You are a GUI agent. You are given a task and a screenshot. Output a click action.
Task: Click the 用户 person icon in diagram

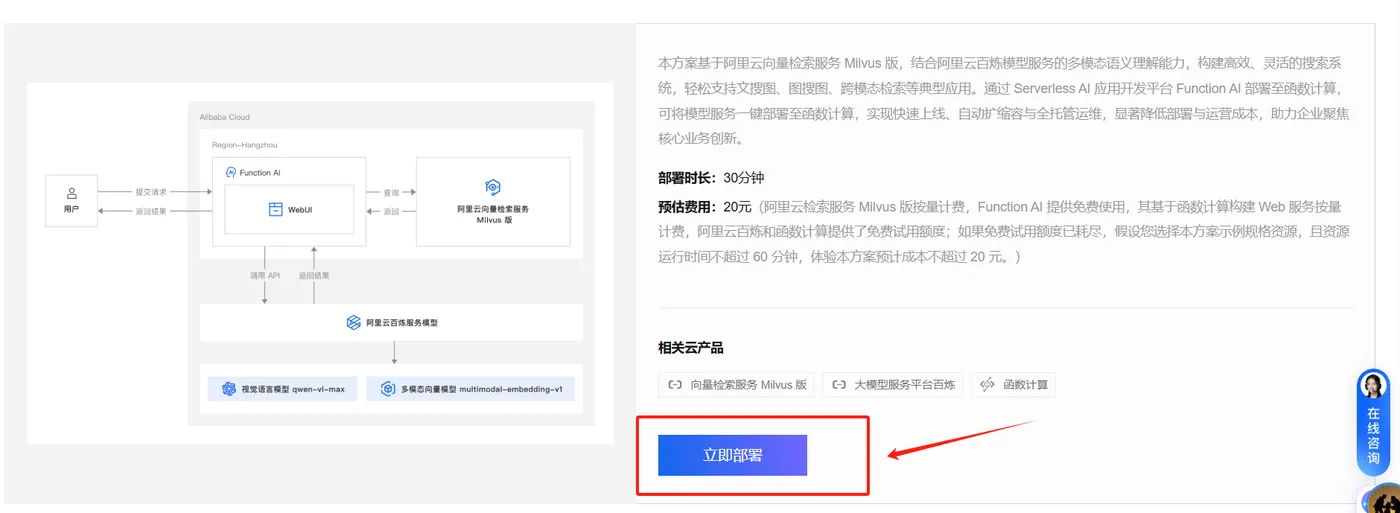[71, 192]
